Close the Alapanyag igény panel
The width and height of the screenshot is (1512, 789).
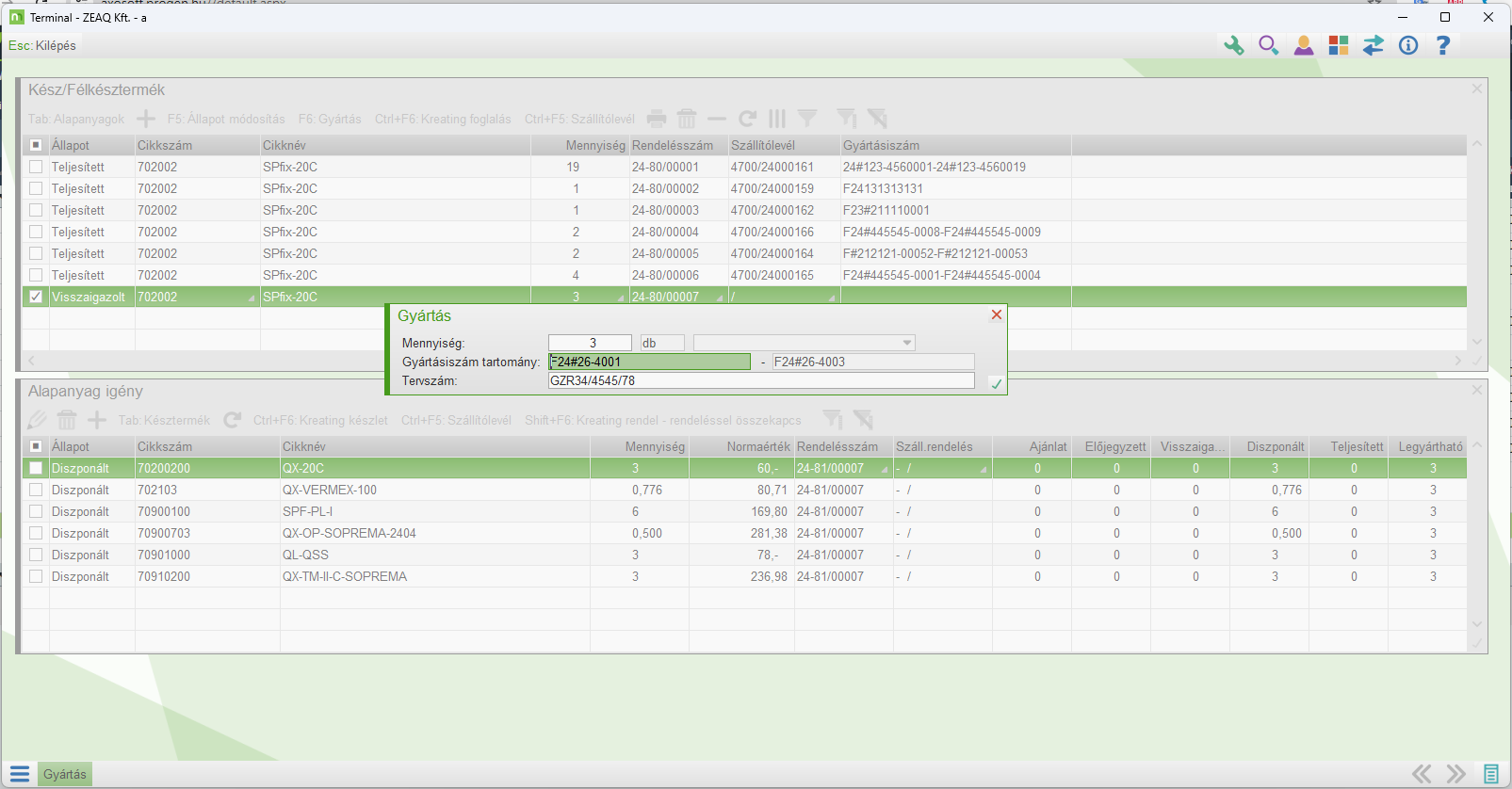coord(1477,390)
